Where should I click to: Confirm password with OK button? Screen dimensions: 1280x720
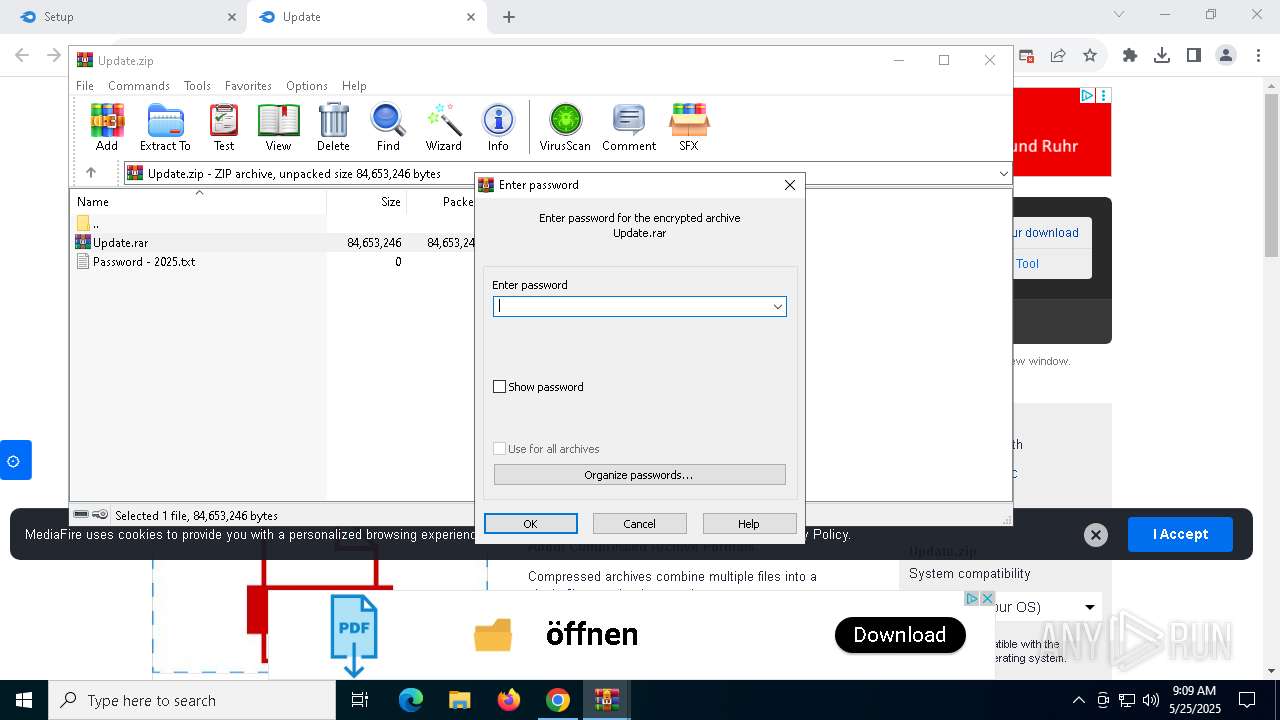pyautogui.click(x=531, y=524)
